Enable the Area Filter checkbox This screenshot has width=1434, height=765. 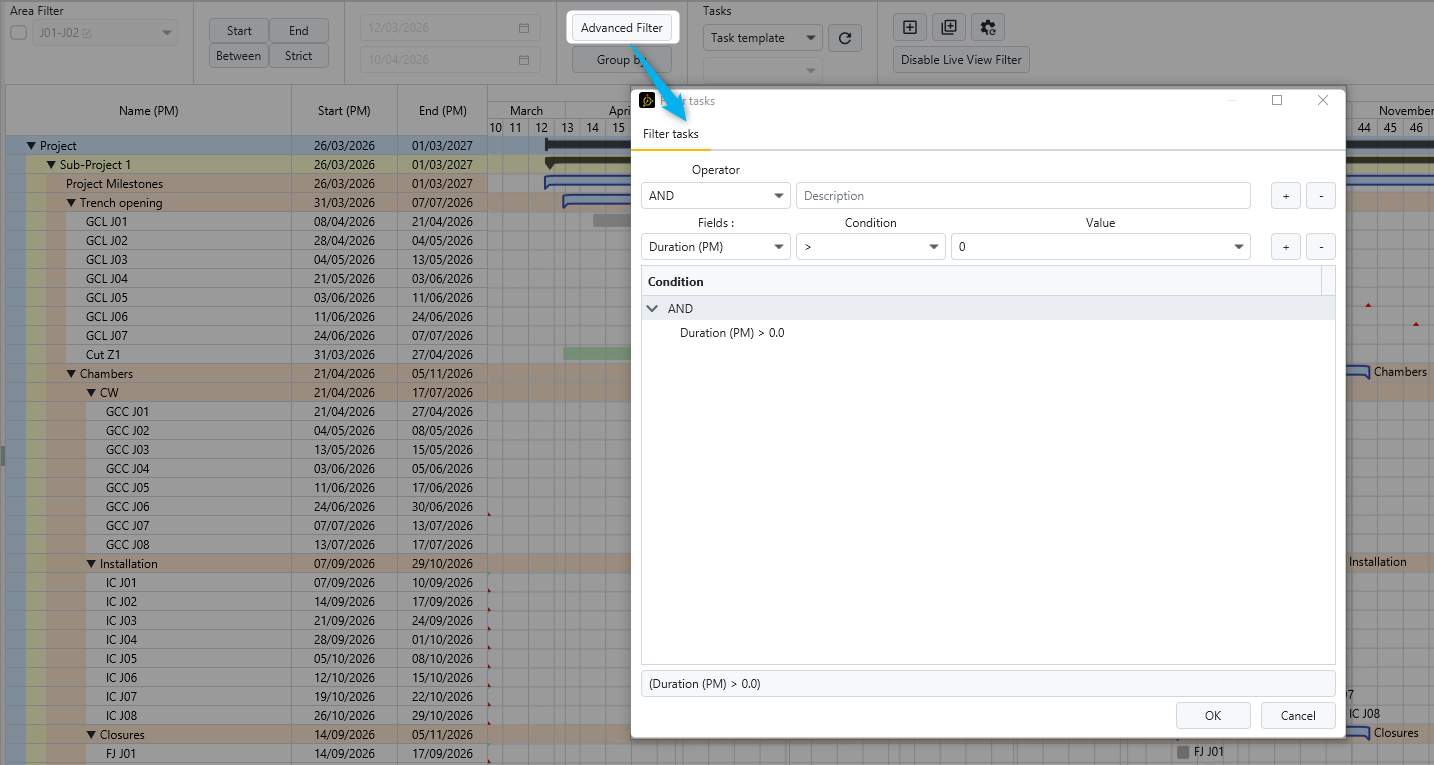18,33
